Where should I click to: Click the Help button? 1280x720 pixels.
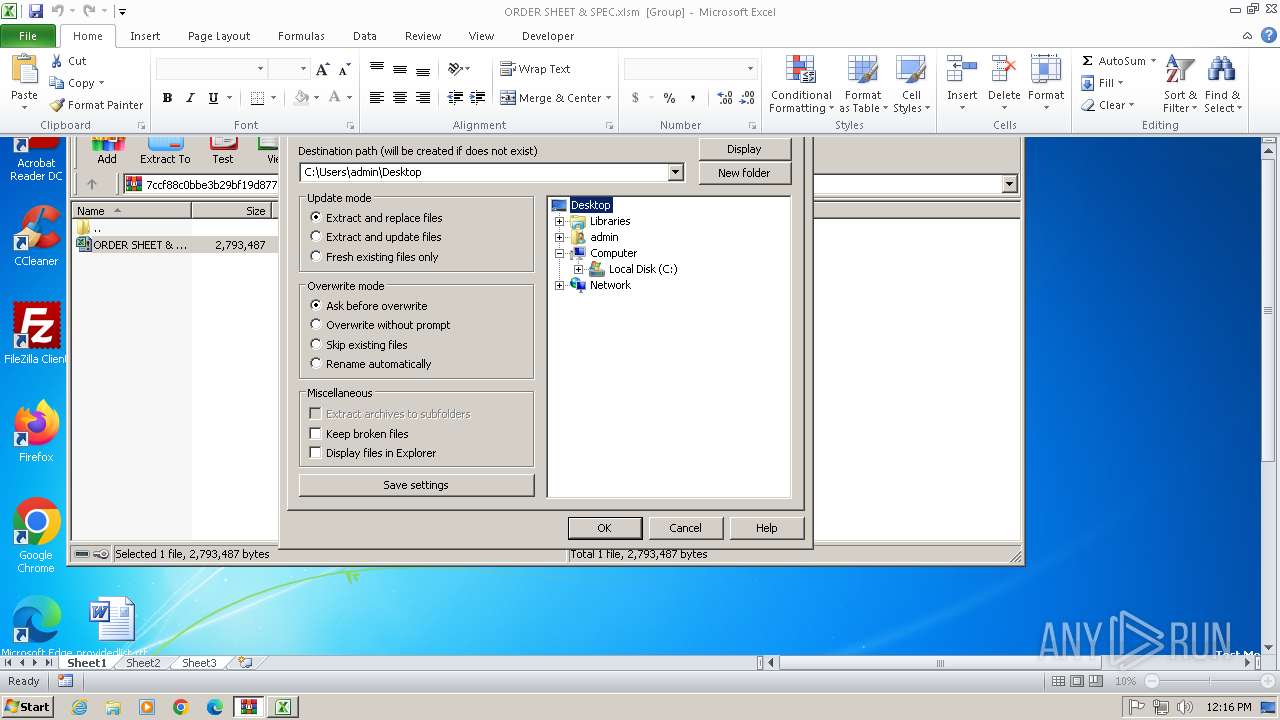pyautogui.click(x=767, y=528)
